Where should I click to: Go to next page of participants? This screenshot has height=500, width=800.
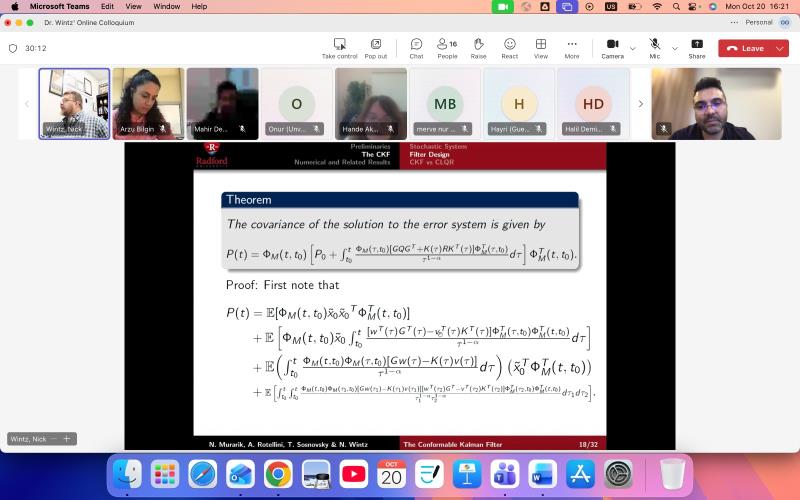640,103
